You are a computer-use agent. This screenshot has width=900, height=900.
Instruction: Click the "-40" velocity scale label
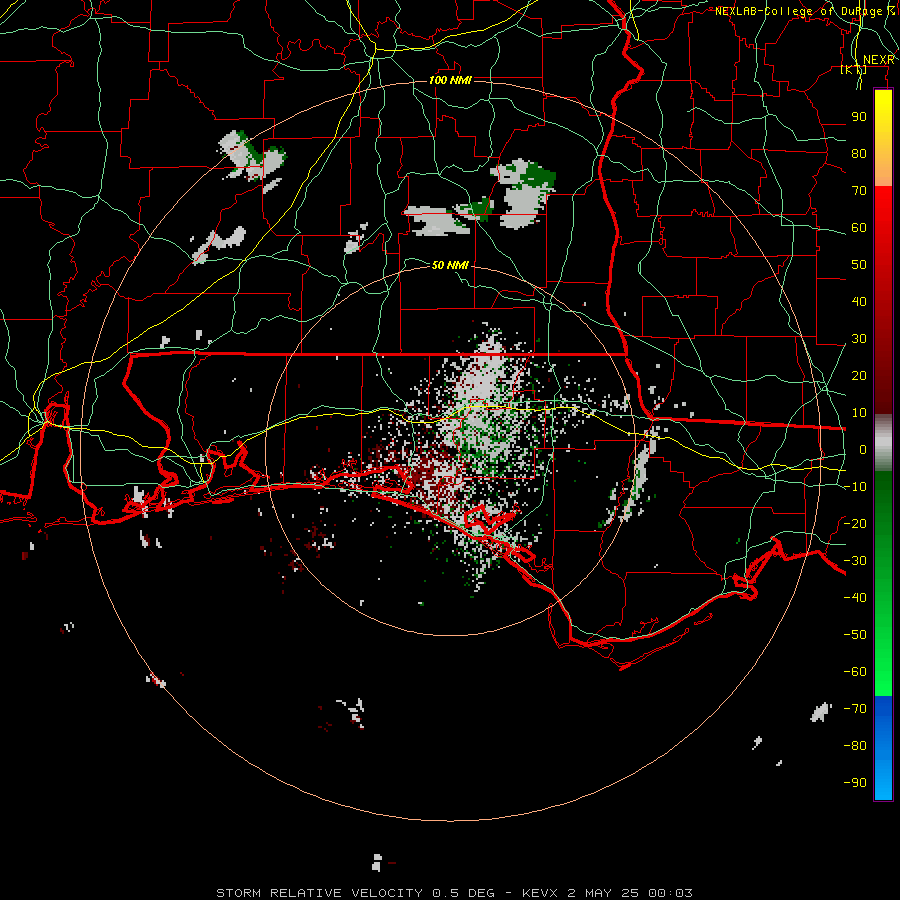(855, 598)
